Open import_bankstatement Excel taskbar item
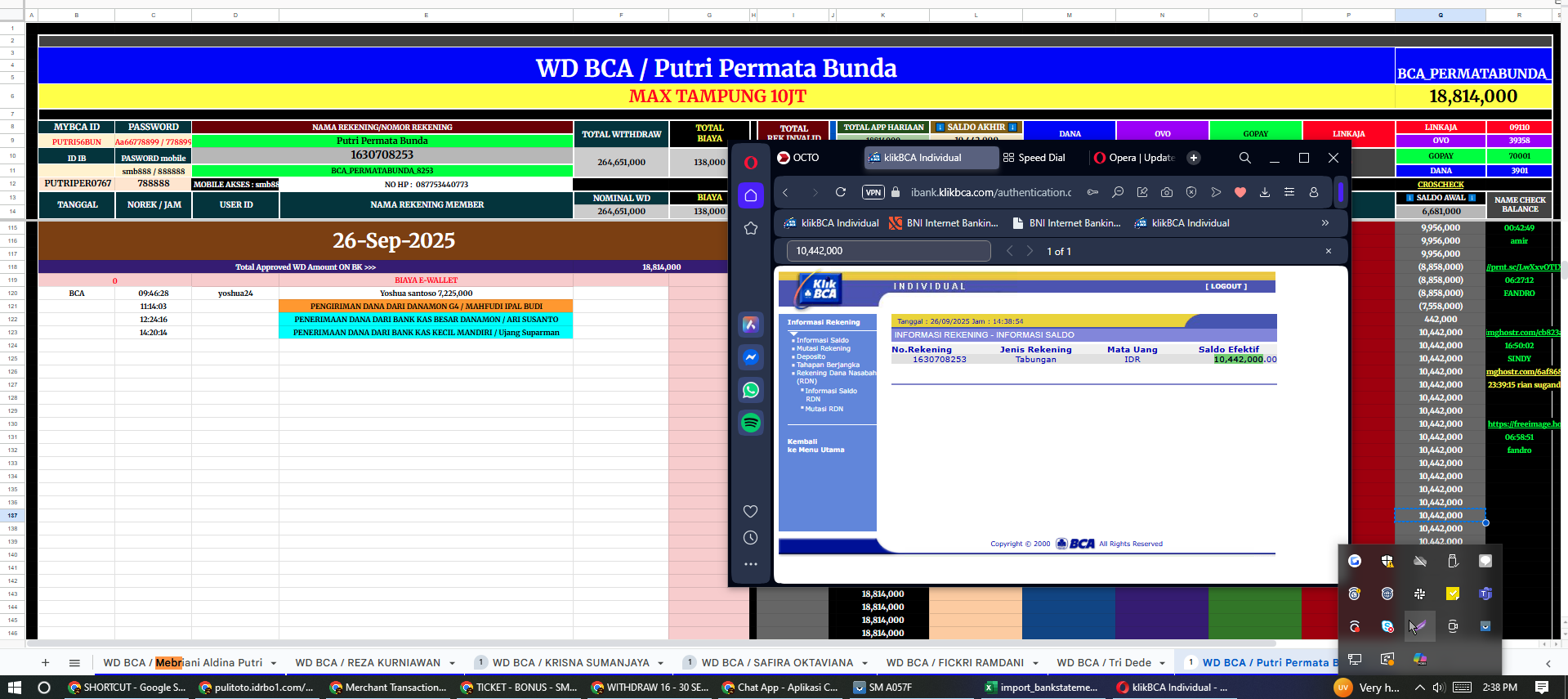 click(1042, 688)
